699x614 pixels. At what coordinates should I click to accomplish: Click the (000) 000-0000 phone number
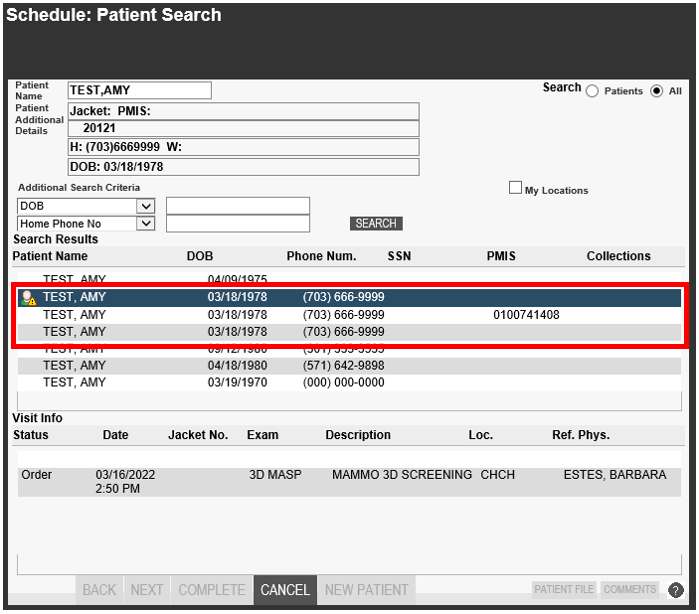pos(344,383)
